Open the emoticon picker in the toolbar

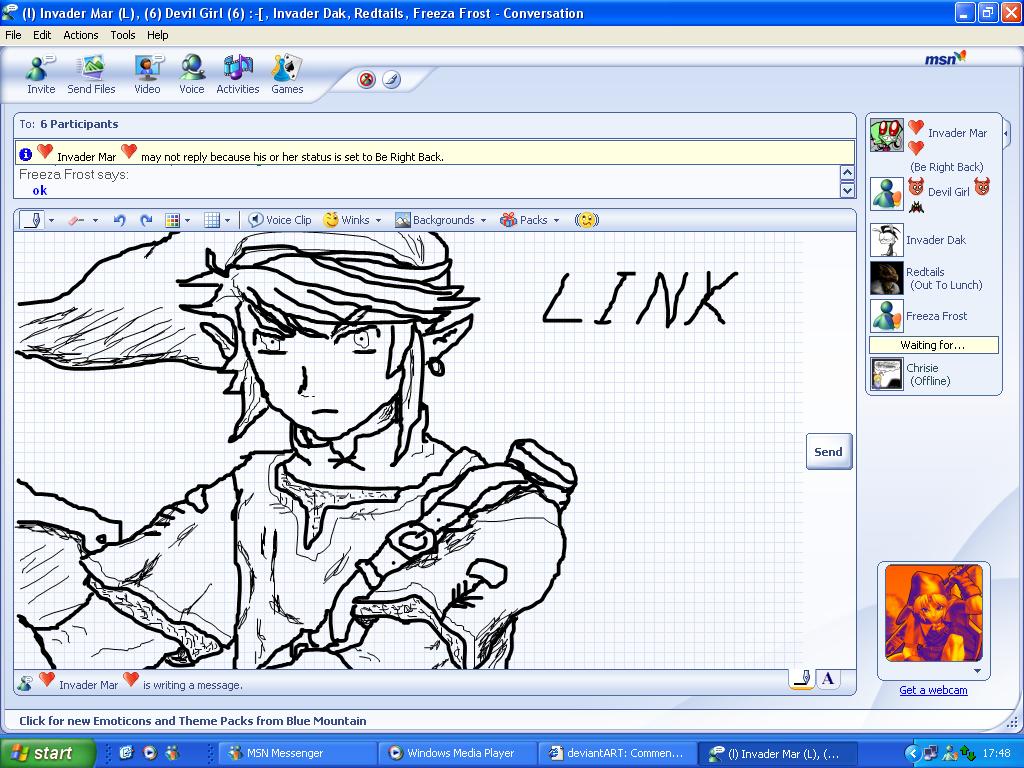click(587, 220)
